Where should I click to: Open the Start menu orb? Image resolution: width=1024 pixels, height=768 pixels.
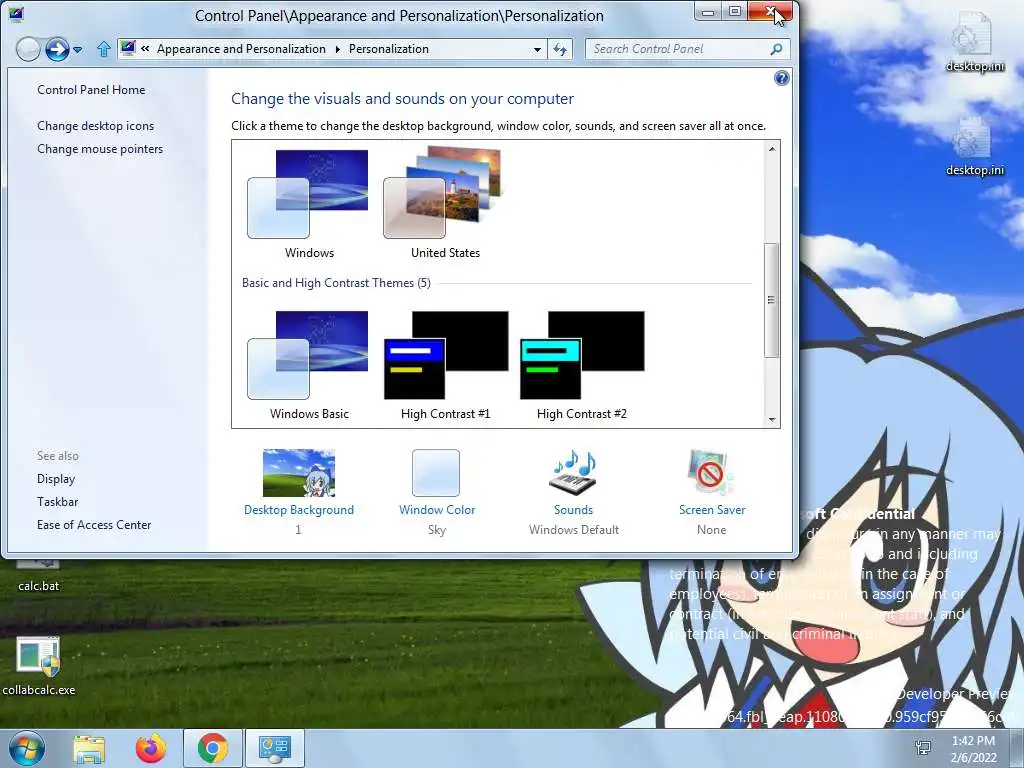[x=26, y=748]
